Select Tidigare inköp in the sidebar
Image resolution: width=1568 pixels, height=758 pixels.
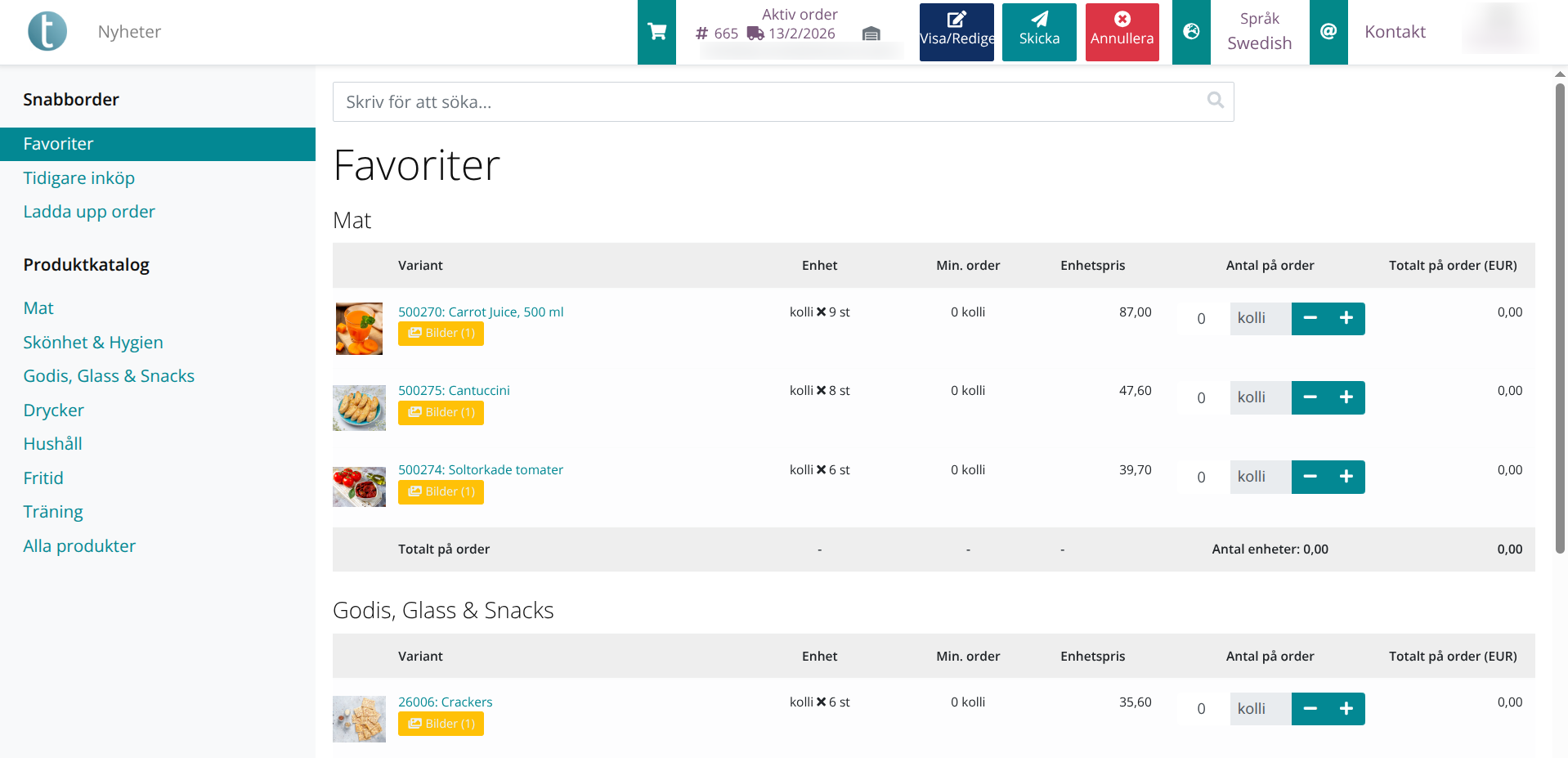[79, 178]
